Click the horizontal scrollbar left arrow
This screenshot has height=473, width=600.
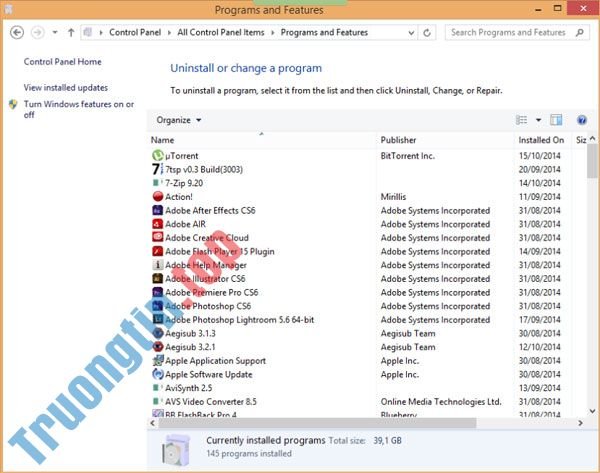(153, 423)
